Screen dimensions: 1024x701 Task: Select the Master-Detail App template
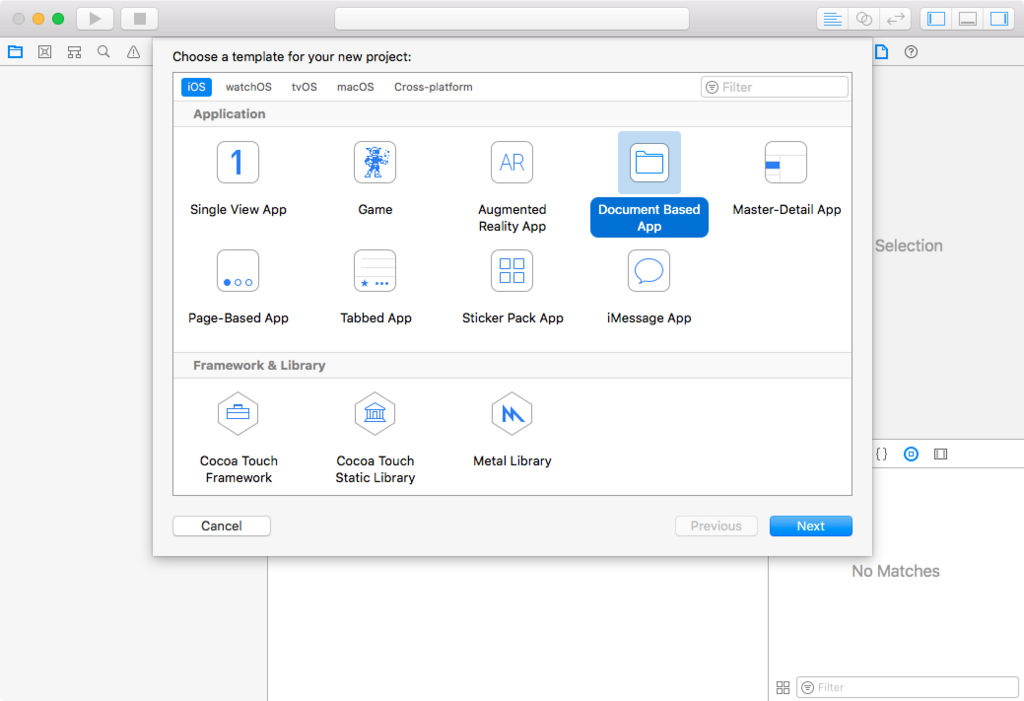(x=786, y=162)
